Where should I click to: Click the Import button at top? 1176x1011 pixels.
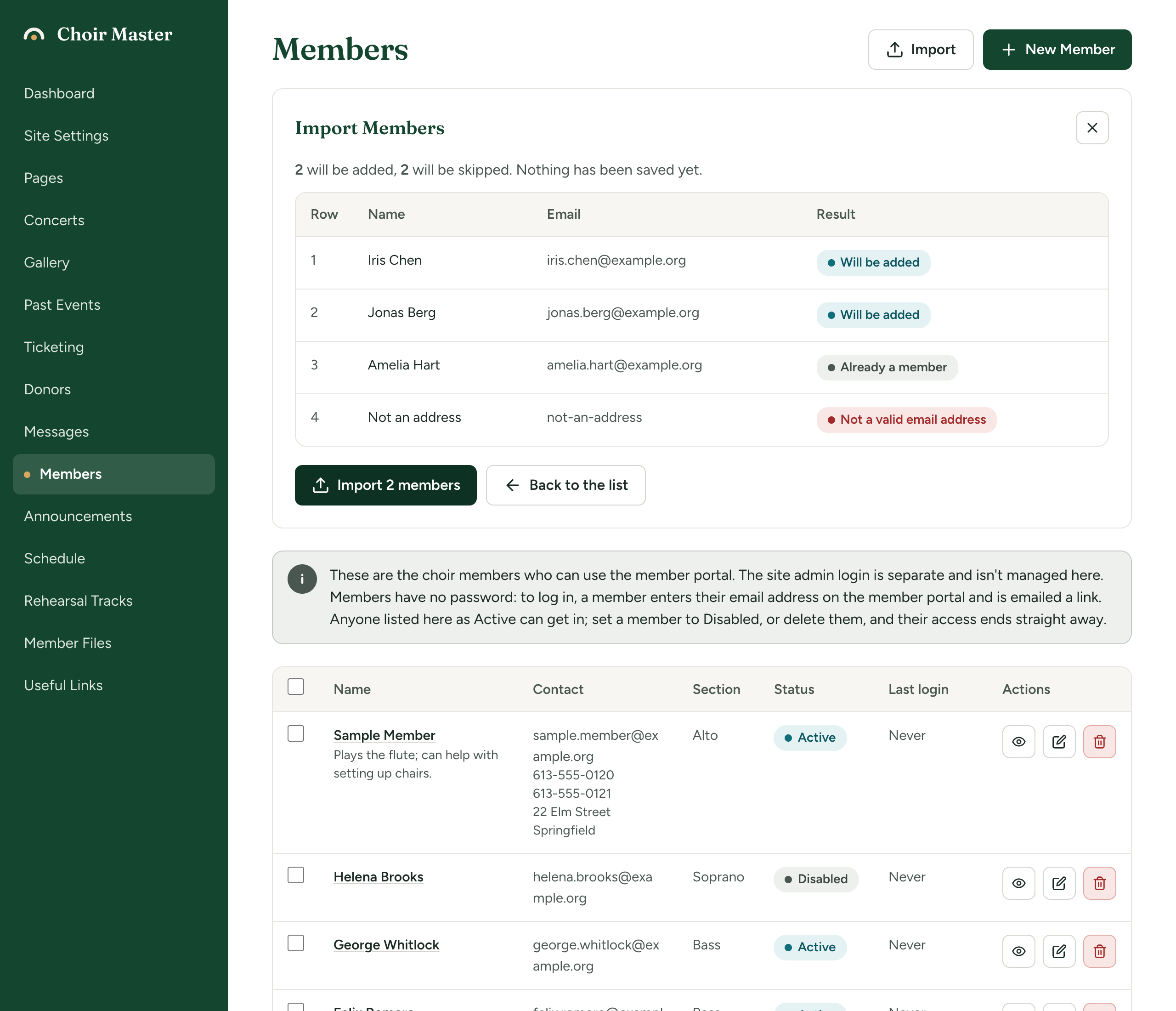pyautogui.click(x=921, y=50)
